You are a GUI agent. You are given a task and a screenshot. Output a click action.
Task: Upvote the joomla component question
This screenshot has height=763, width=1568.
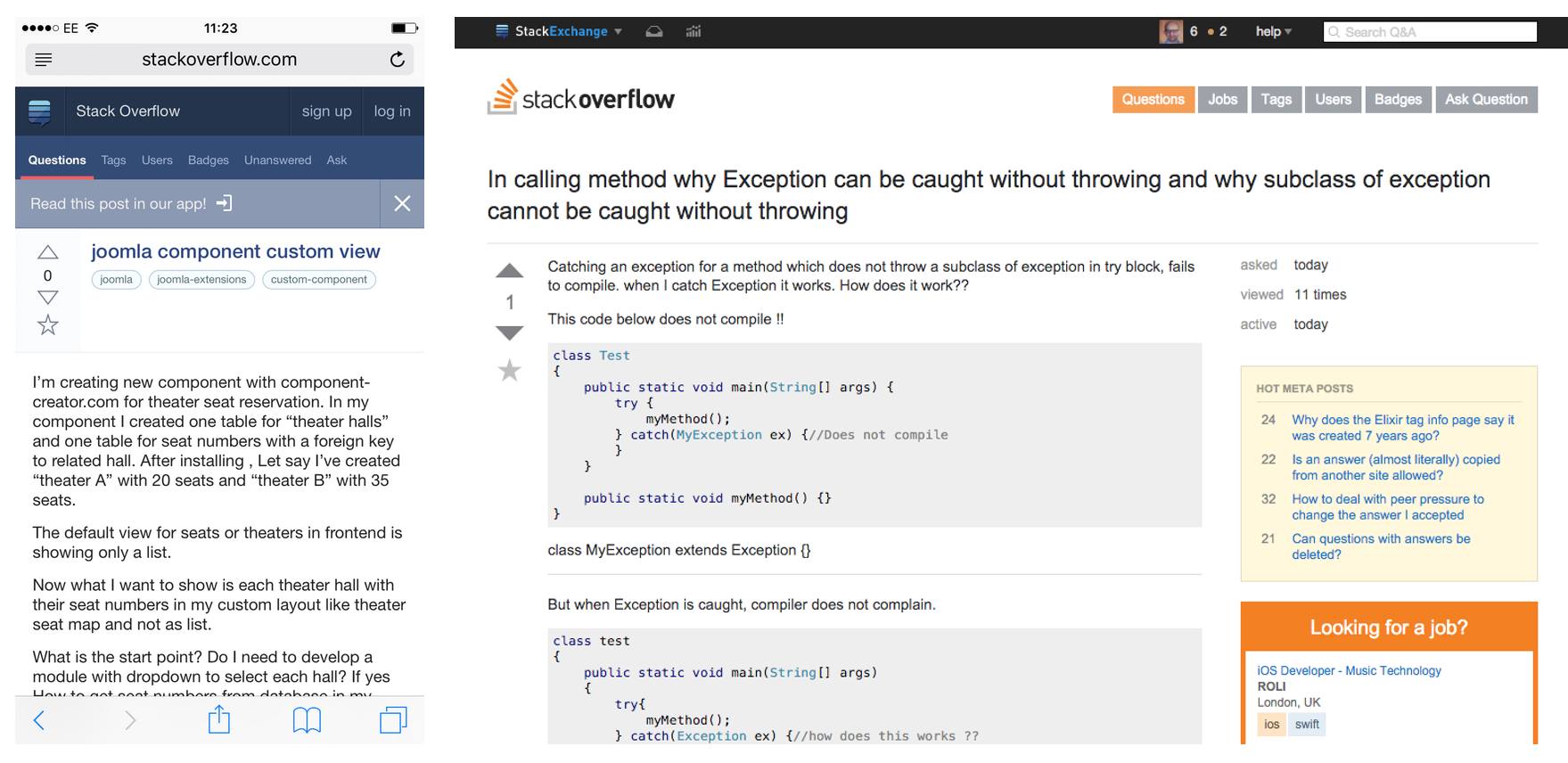pos(48,252)
